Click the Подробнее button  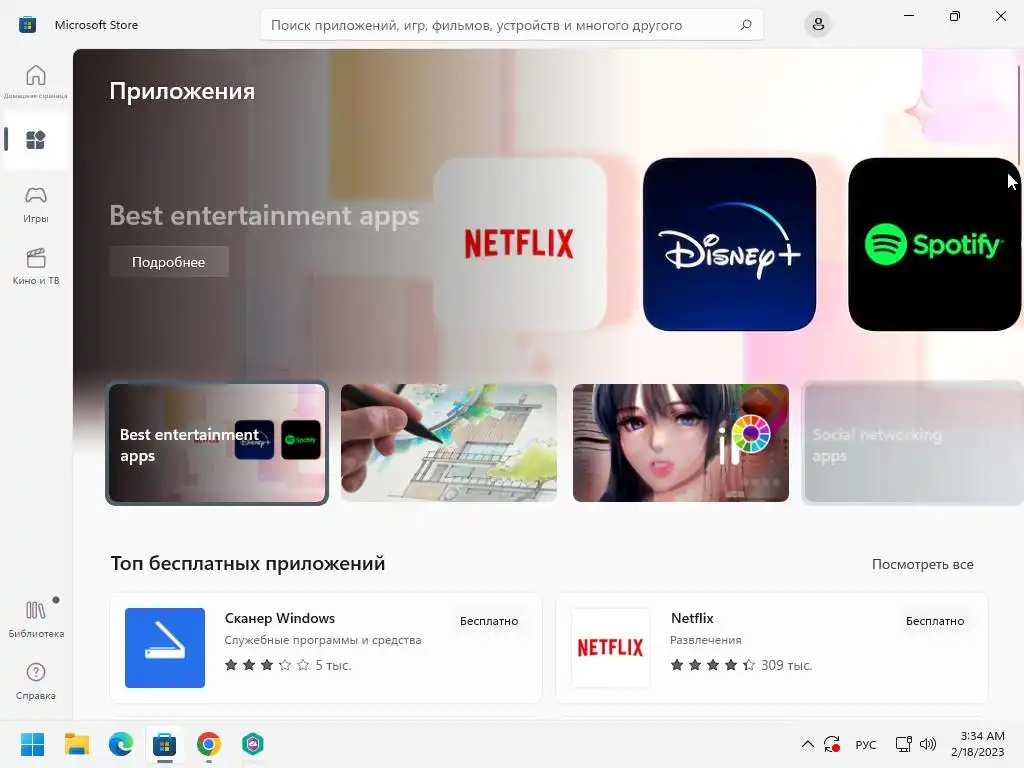[168, 262]
